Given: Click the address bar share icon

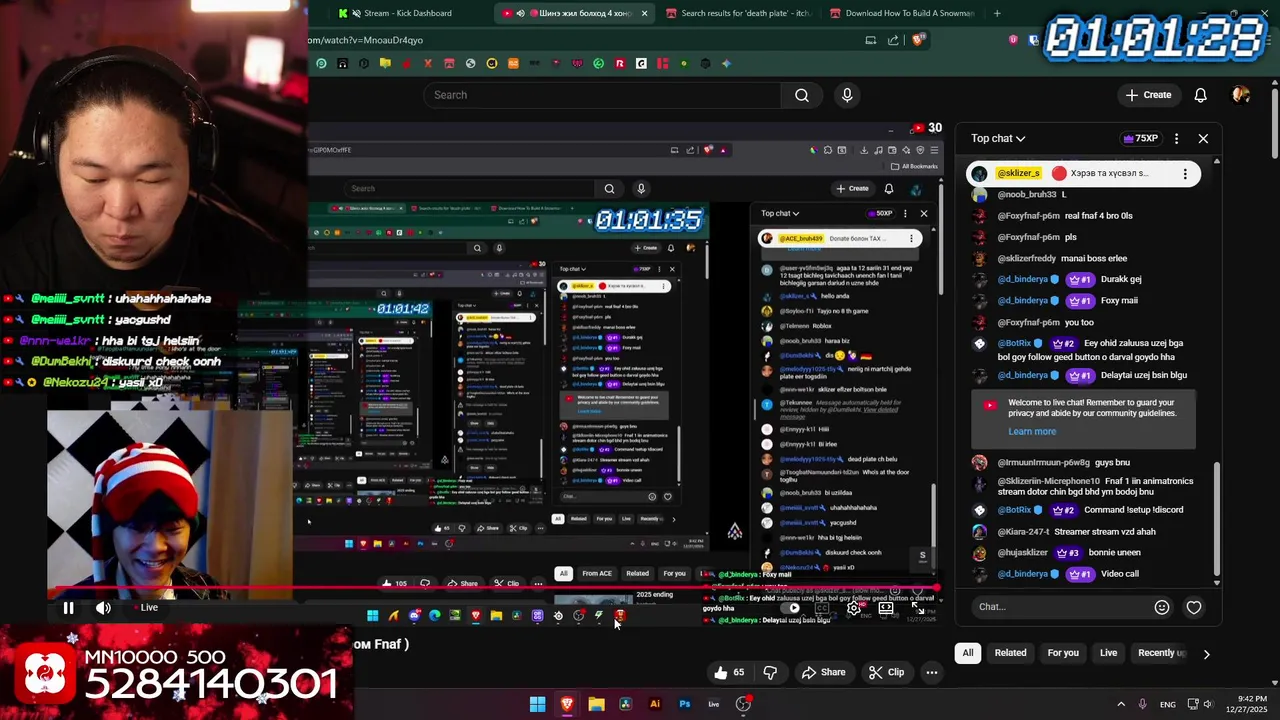Looking at the screenshot, I should [x=895, y=40].
